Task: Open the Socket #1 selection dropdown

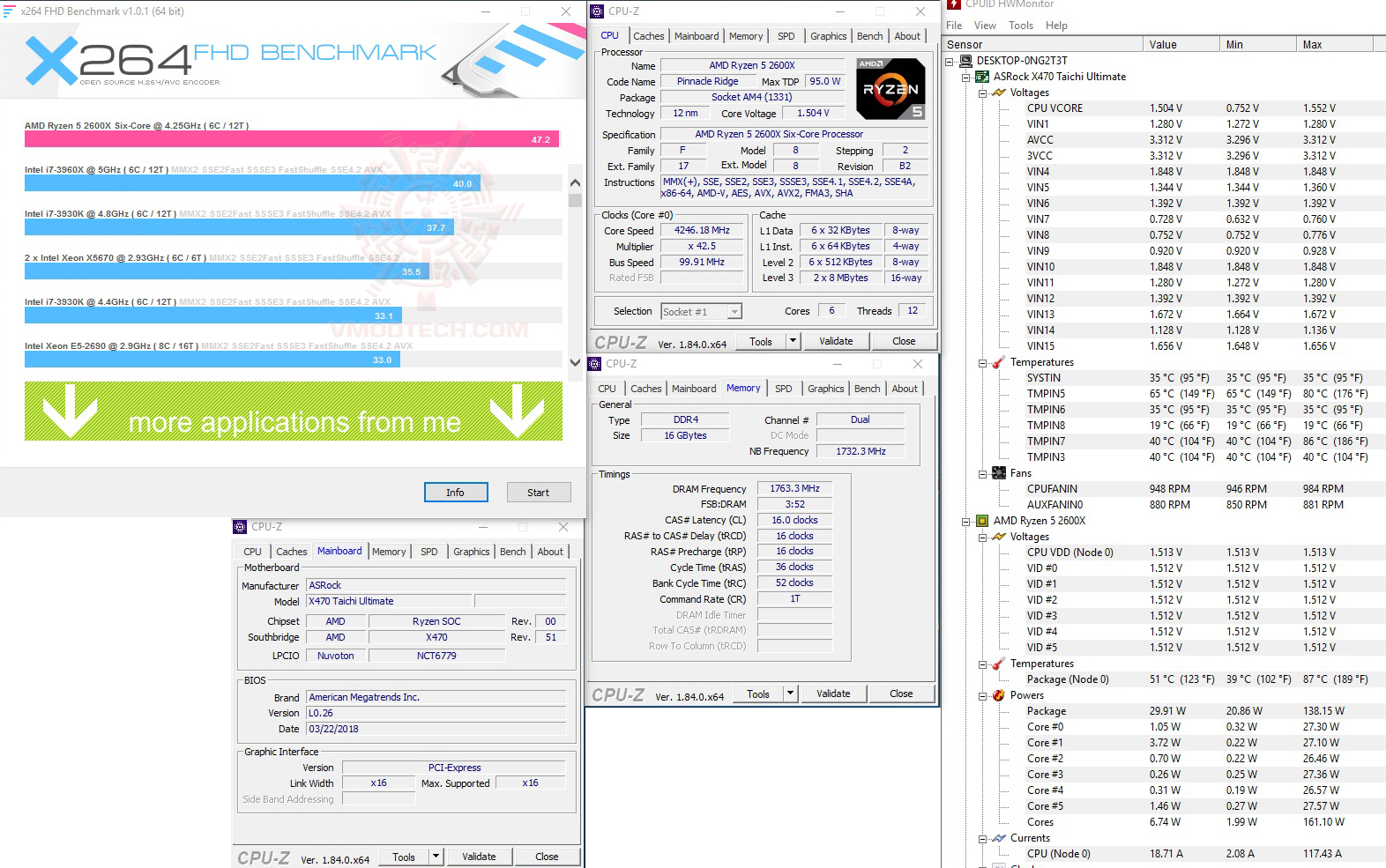Action: [734, 311]
